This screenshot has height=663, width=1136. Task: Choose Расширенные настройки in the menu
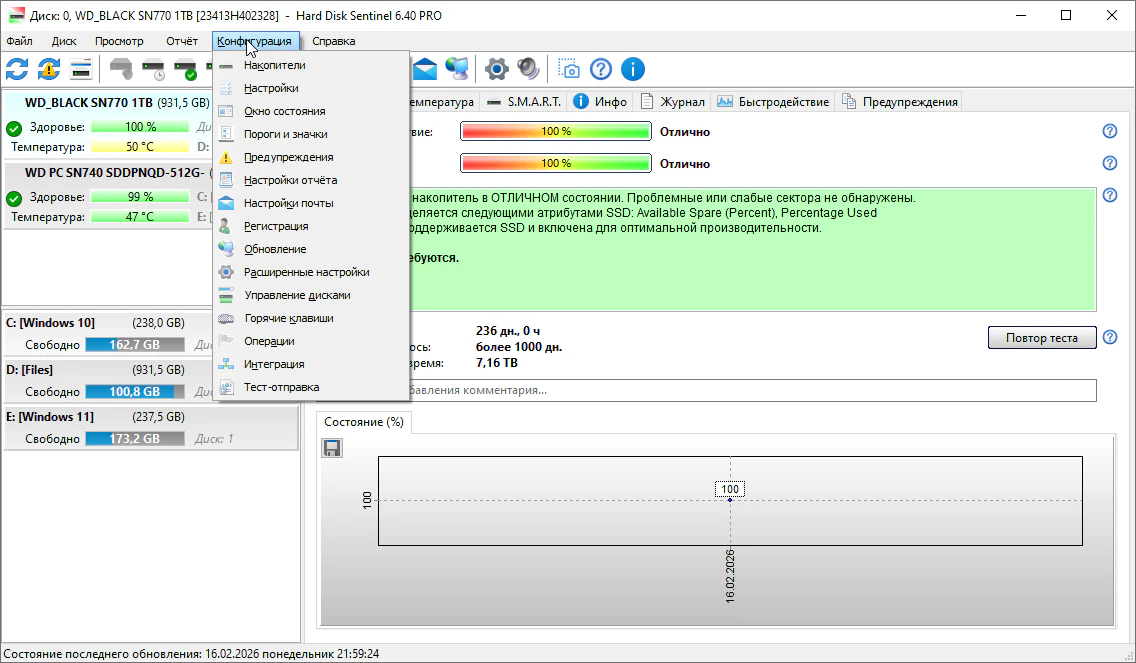[307, 272]
